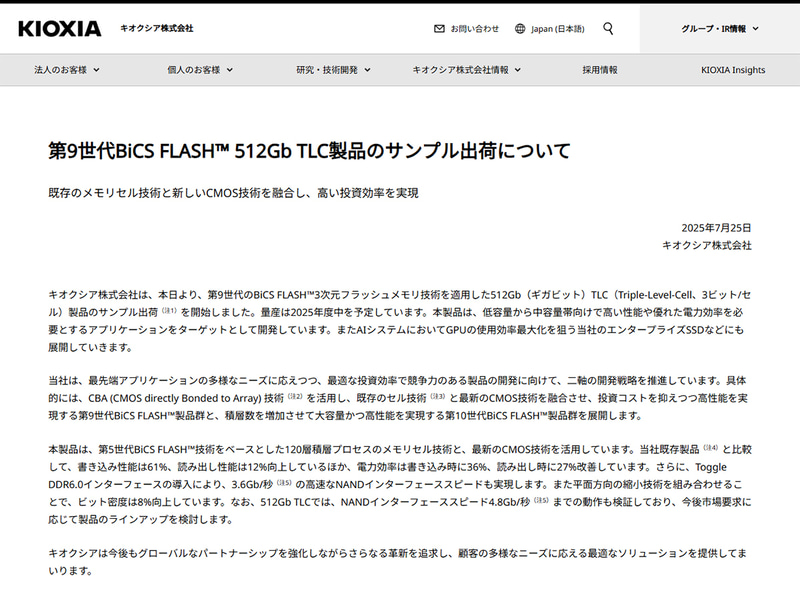This screenshot has width=800, height=600.
Task: Click paragraph starting 当社は、最先端アプリケーション
Action: [398, 398]
